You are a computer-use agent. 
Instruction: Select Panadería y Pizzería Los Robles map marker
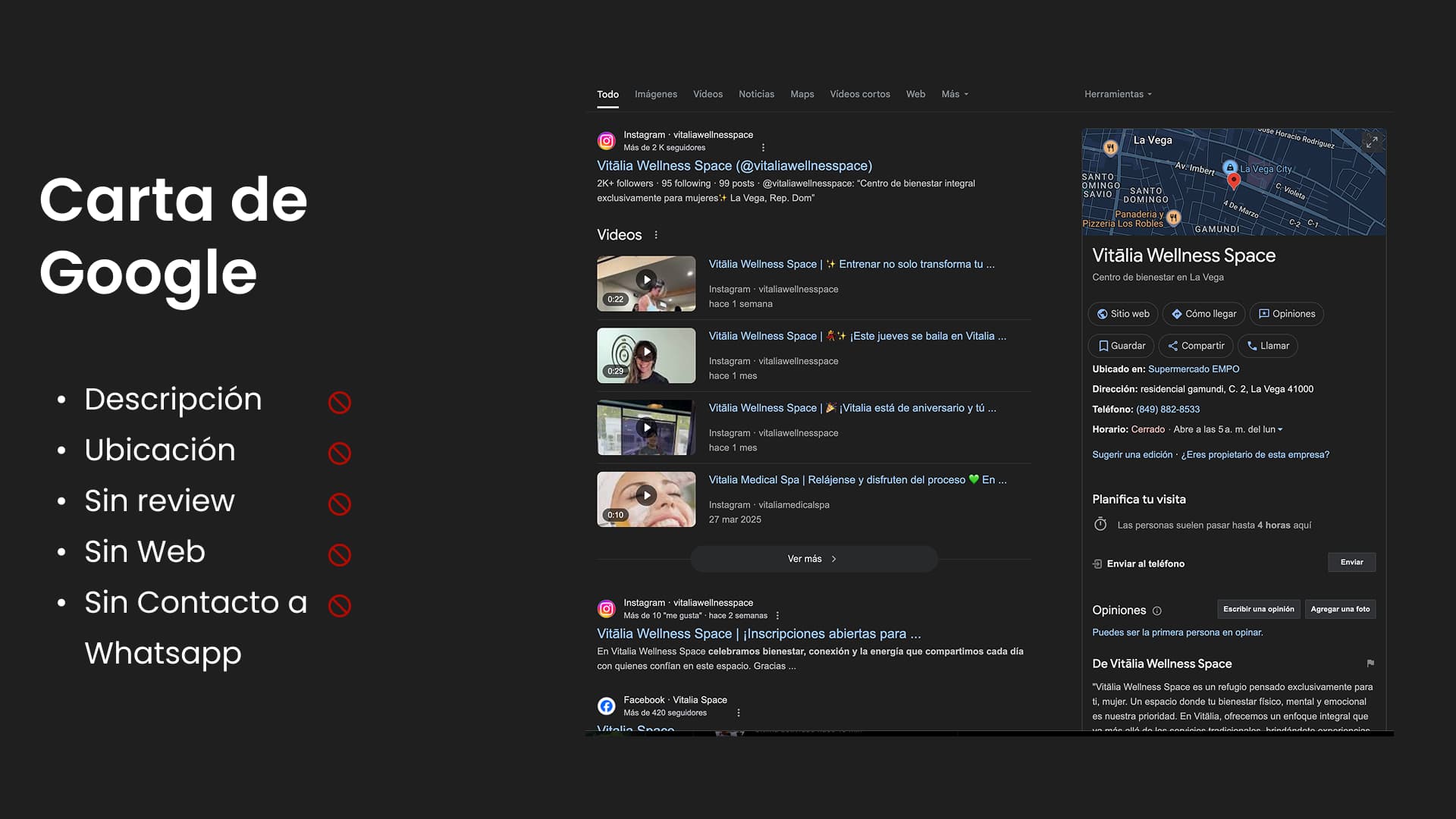click(1174, 218)
